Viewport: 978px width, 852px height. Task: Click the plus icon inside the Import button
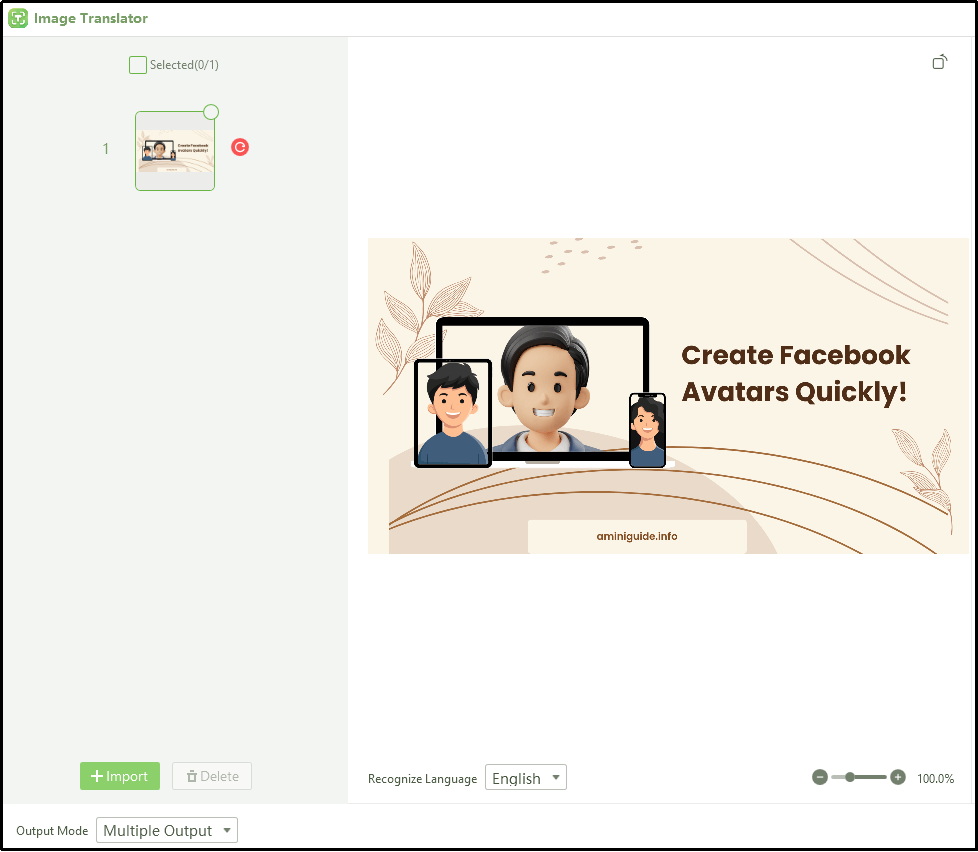click(x=100, y=776)
